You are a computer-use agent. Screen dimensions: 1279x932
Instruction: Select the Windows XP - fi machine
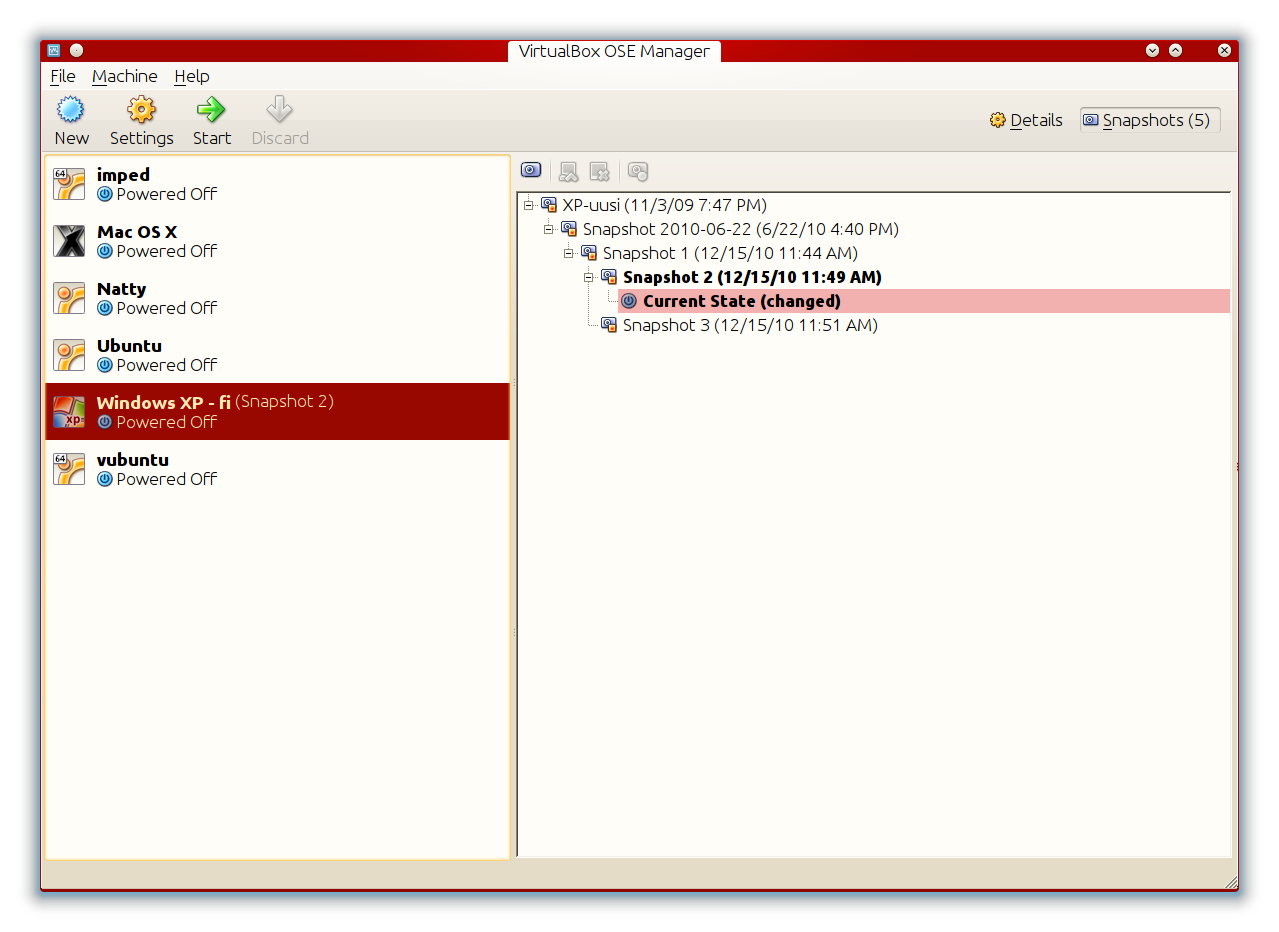[x=277, y=411]
